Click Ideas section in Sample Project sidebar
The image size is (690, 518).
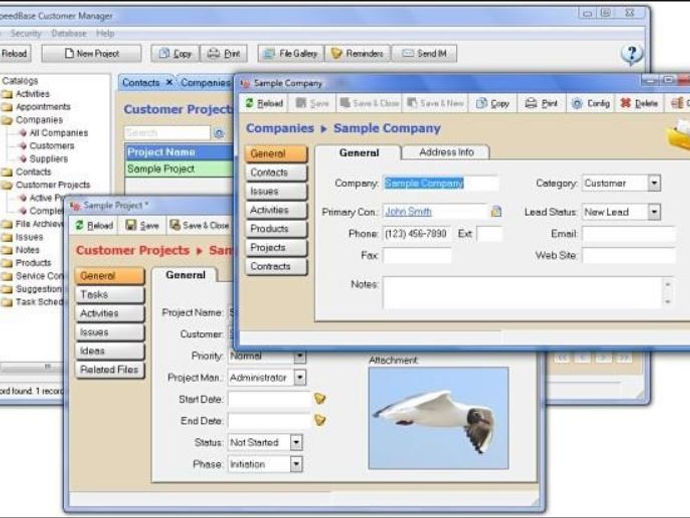[x=110, y=351]
